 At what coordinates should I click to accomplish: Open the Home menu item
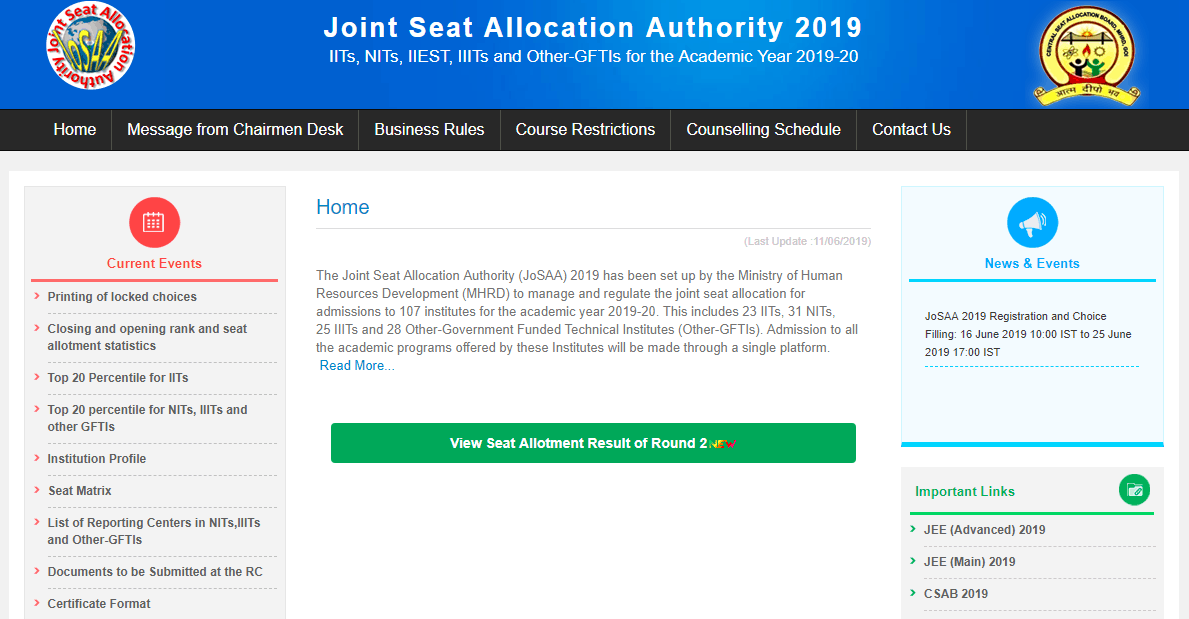[x=75, y=130]
